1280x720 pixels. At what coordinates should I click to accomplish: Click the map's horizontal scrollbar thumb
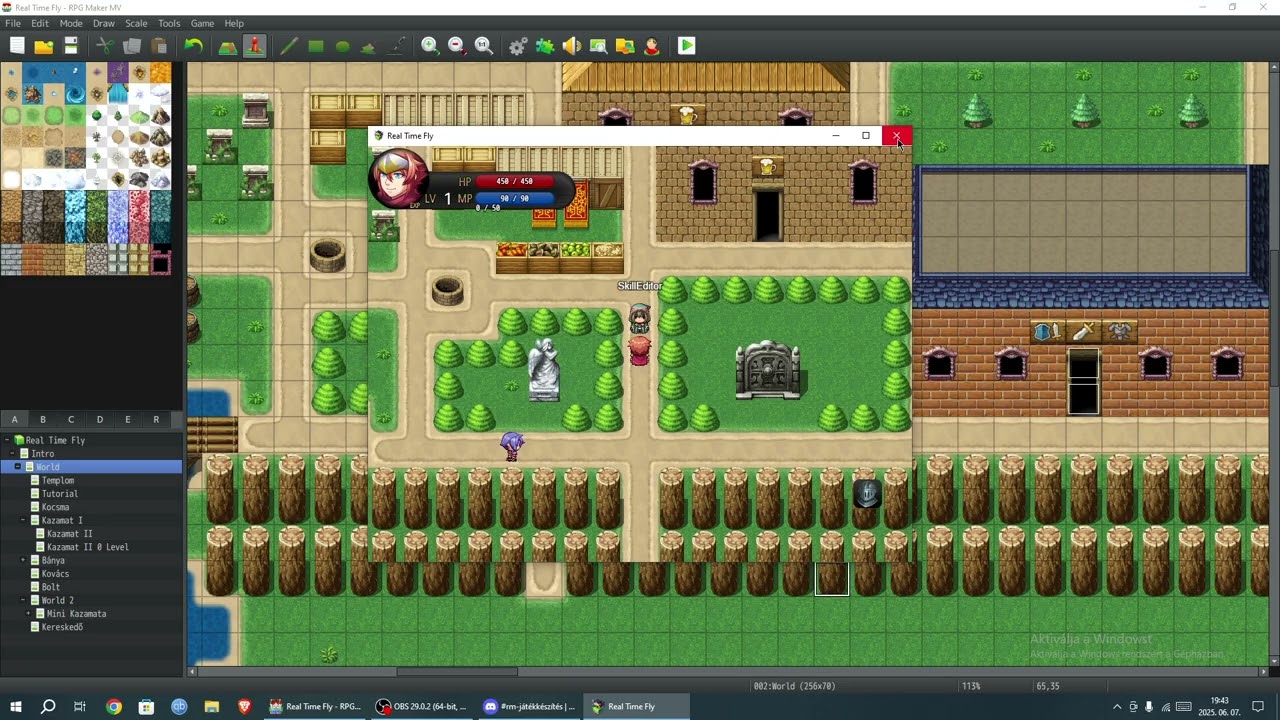[457, 672]
